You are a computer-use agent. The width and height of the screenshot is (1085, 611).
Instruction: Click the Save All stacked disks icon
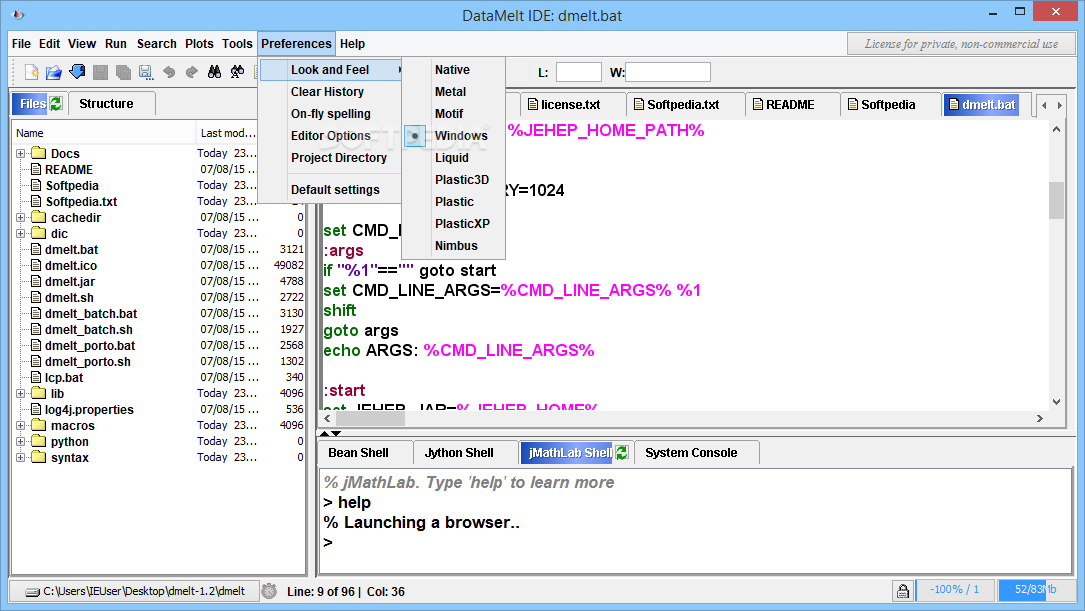(123, 72)
